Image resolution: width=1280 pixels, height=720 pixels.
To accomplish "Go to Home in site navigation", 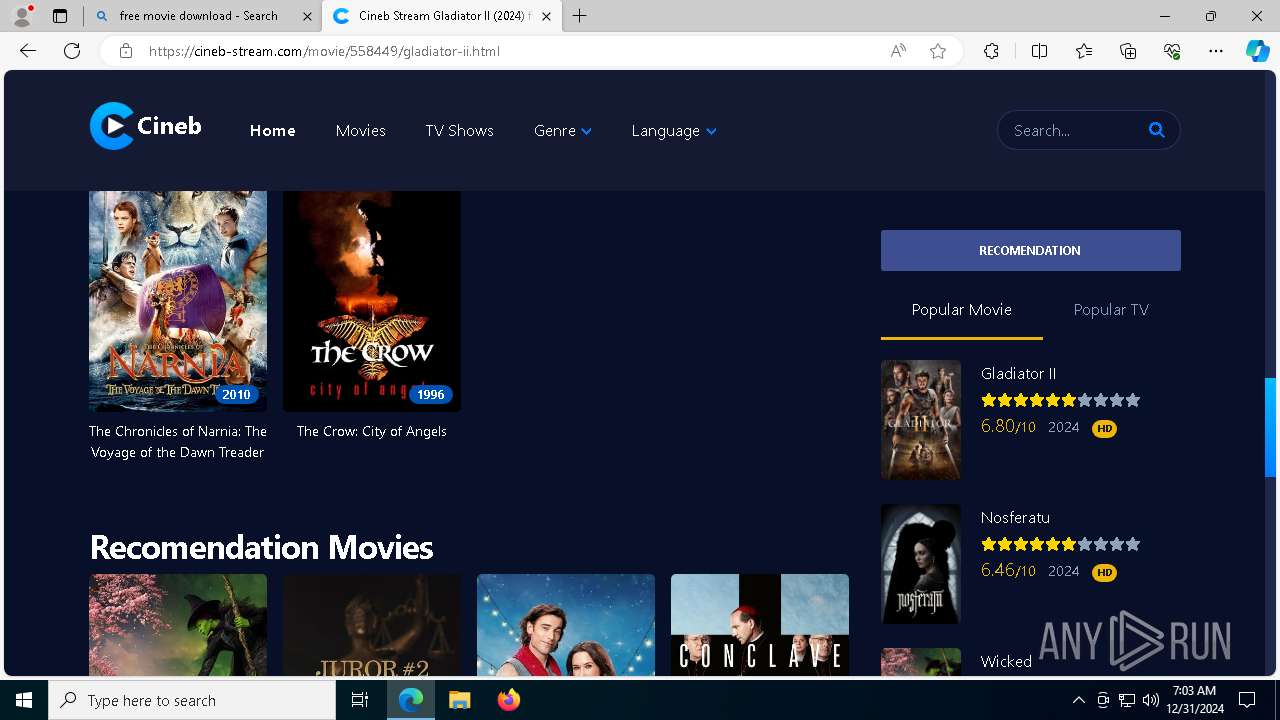I will [x=272, y=130].
